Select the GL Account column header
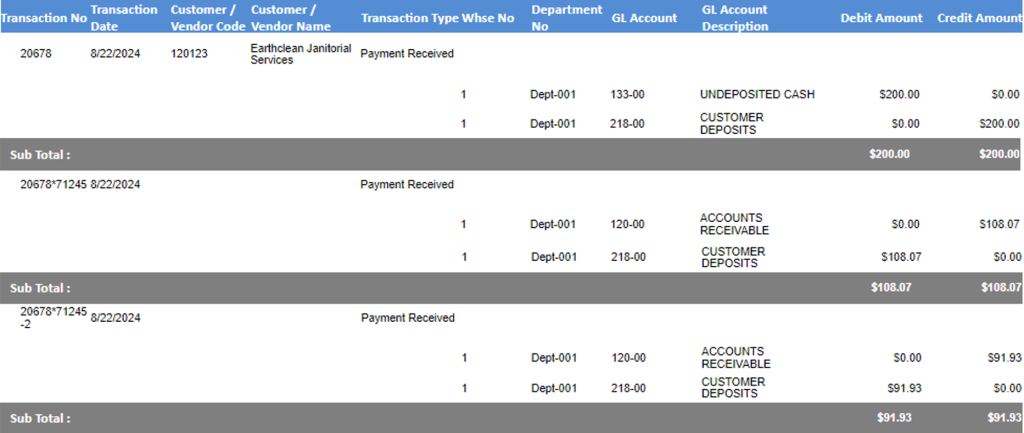 (644, 18)
